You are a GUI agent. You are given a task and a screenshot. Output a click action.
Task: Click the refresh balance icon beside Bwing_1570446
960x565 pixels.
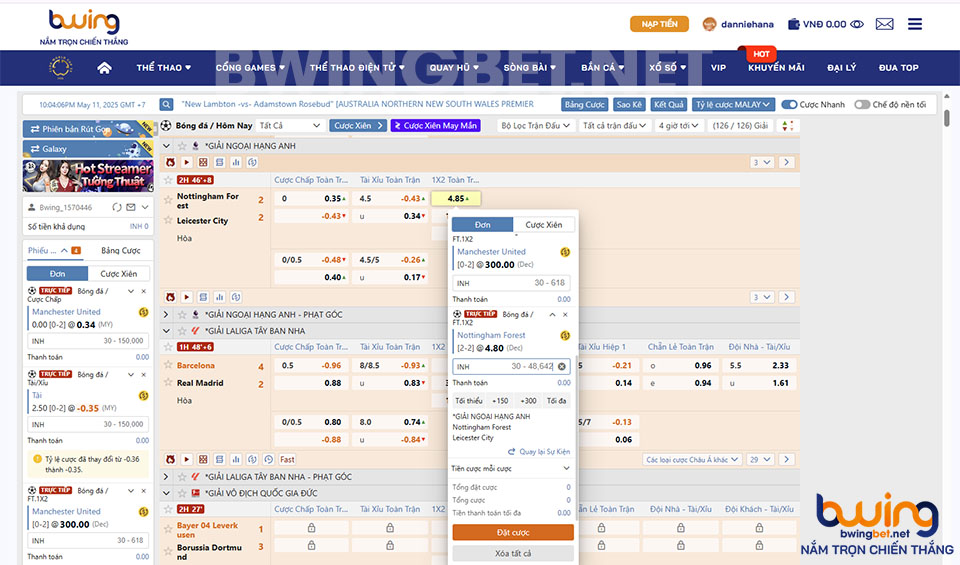(117, 207)
